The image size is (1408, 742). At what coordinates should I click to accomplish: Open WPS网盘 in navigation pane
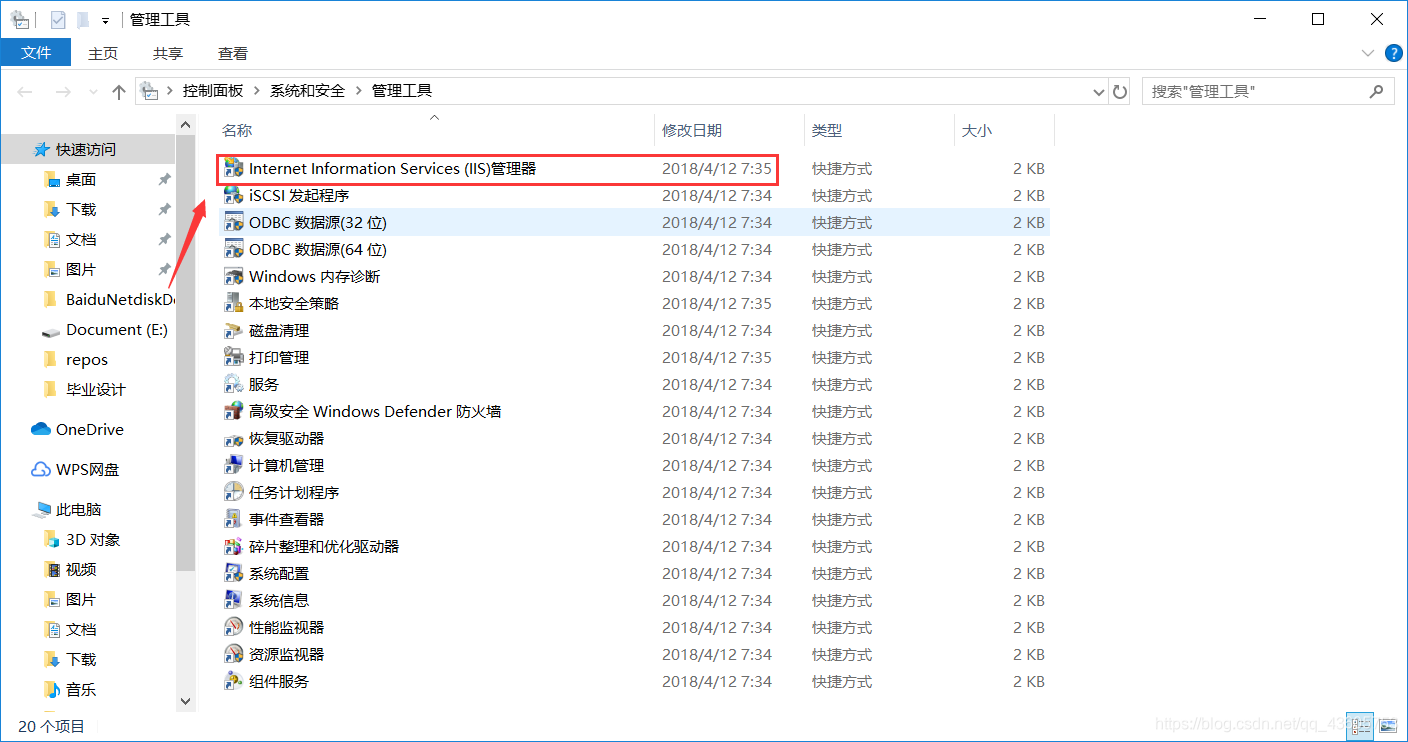coord(77,469)
